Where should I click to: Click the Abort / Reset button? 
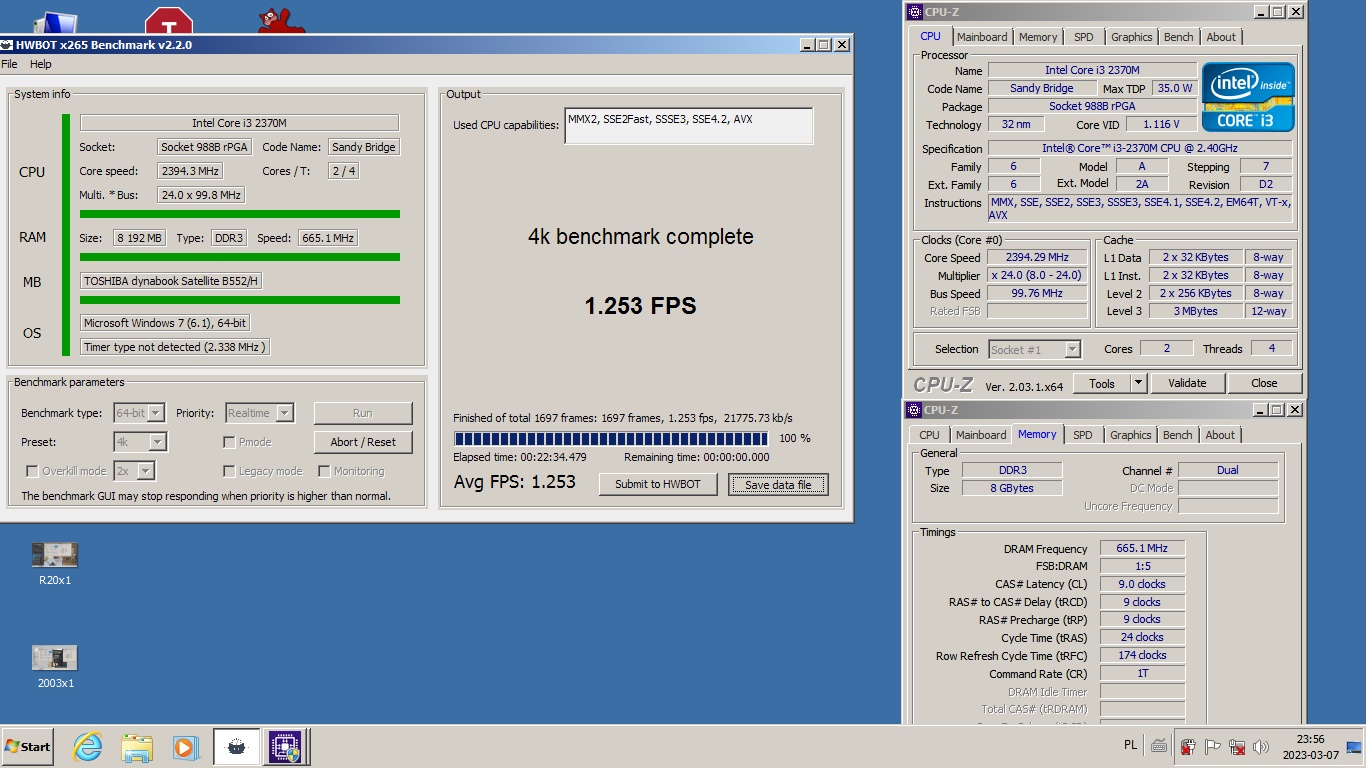(x=363, y=442)
